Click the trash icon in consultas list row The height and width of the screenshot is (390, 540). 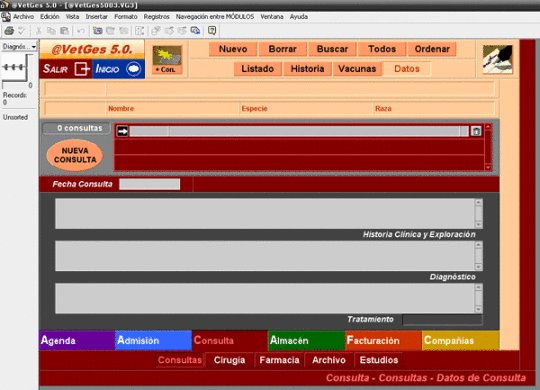(x=476, y=131)
